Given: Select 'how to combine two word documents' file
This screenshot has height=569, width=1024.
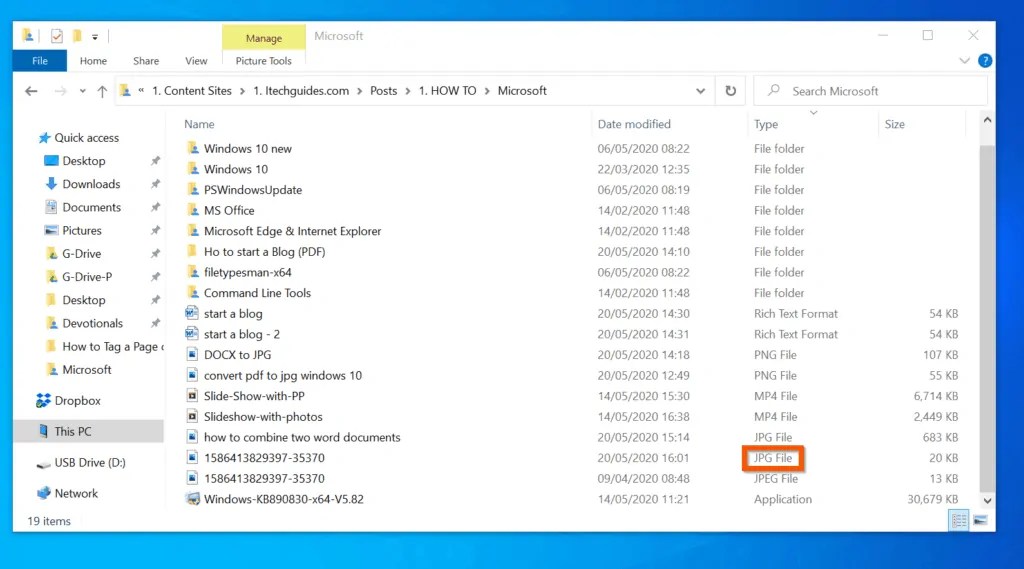Looking at the screenshot, I should click(x=302, y=437).
